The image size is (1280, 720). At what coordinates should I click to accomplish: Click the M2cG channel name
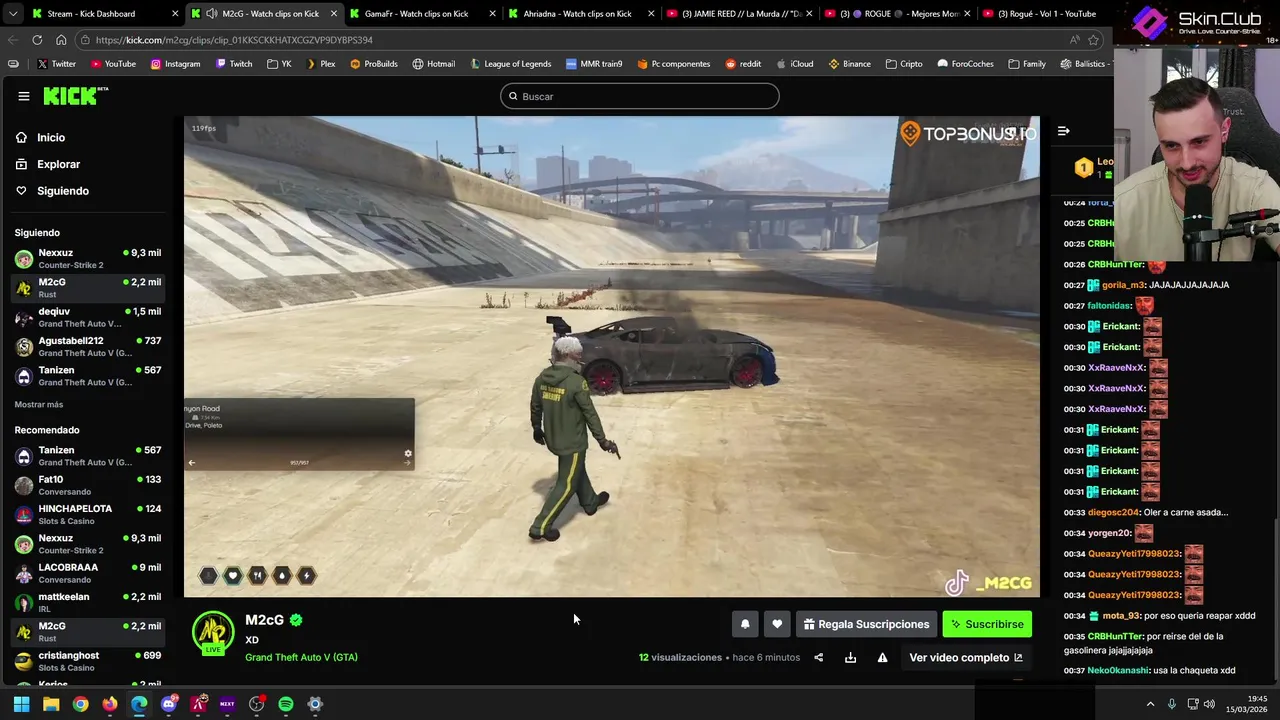click(265, 620)
